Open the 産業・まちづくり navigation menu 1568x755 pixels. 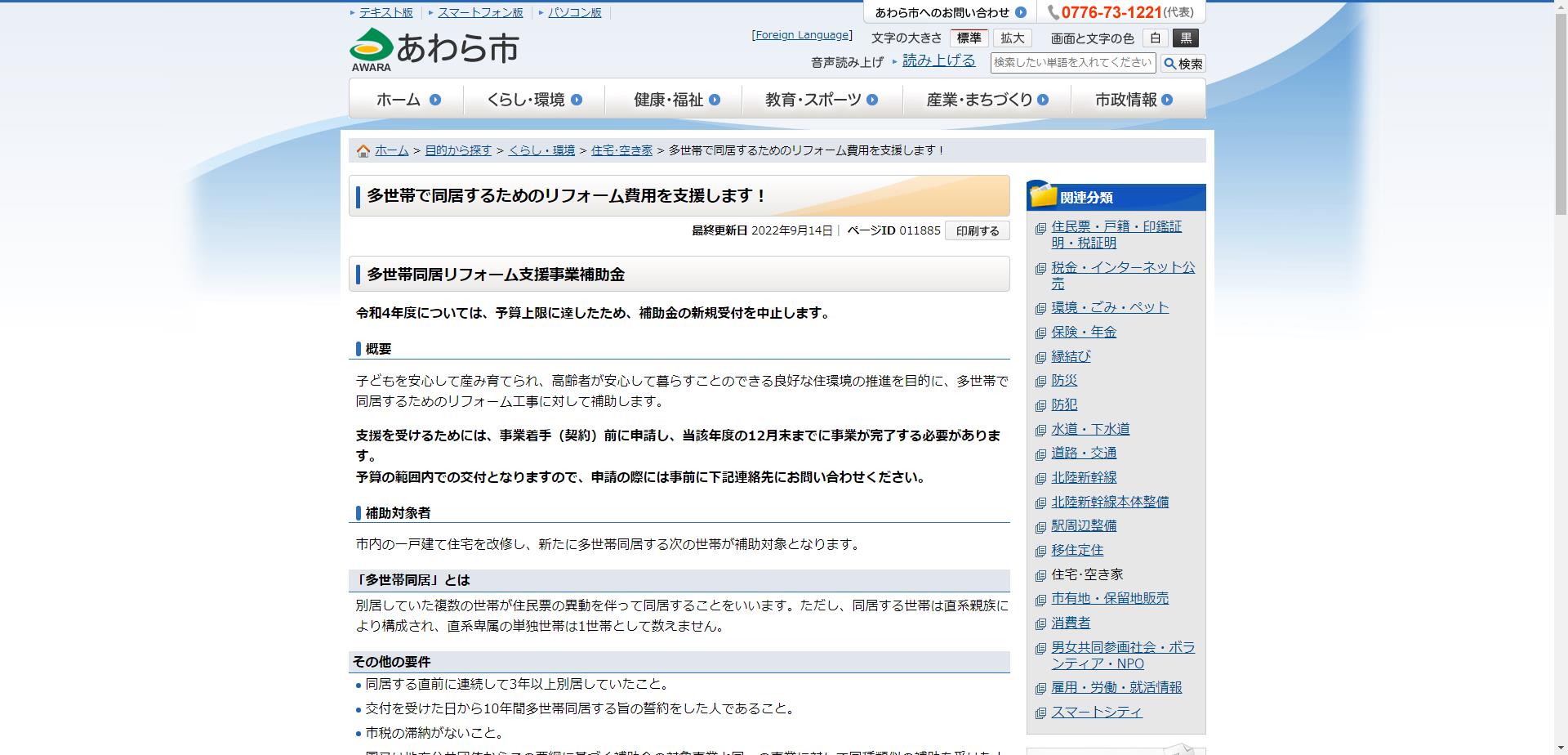(987, 100)
